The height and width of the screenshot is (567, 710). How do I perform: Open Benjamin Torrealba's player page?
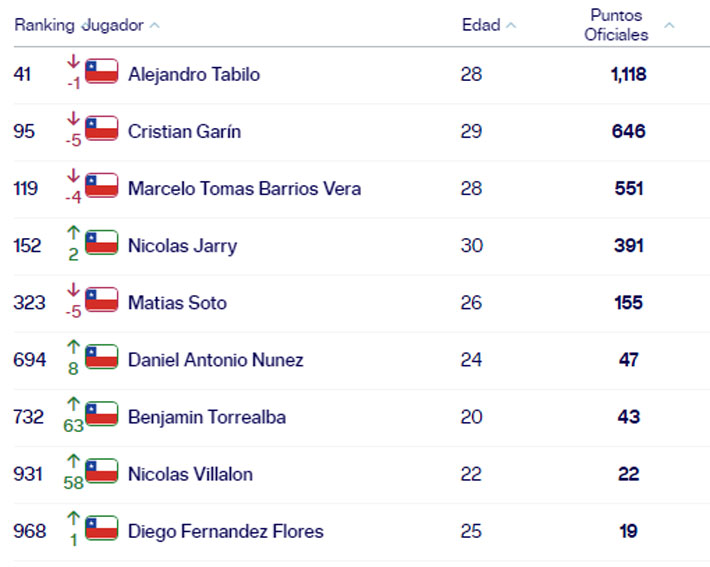pyautogui.click(x=206, y=416)
